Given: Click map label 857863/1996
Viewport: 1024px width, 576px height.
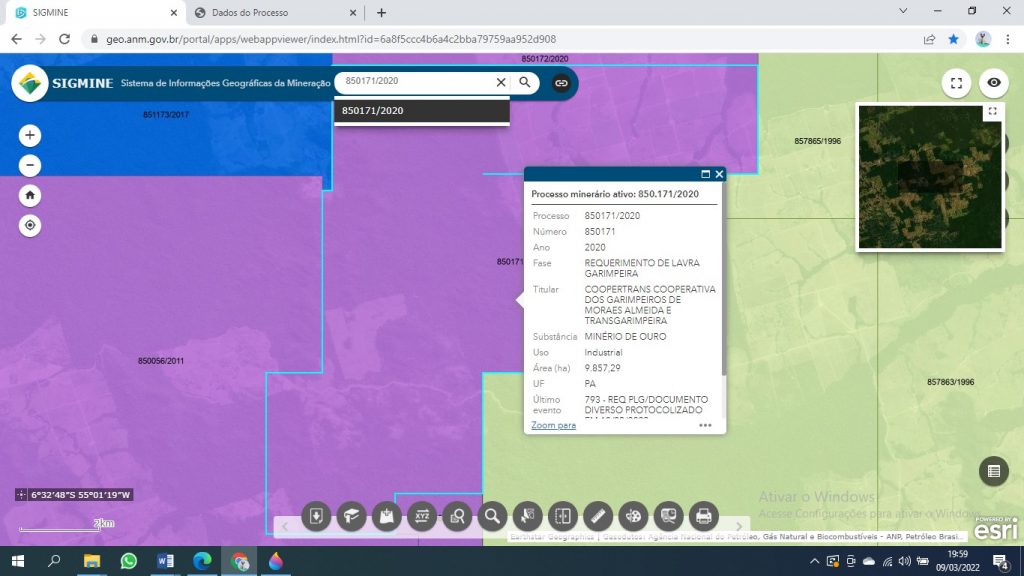Looking at the screenshot, I should tap(950, 382).
